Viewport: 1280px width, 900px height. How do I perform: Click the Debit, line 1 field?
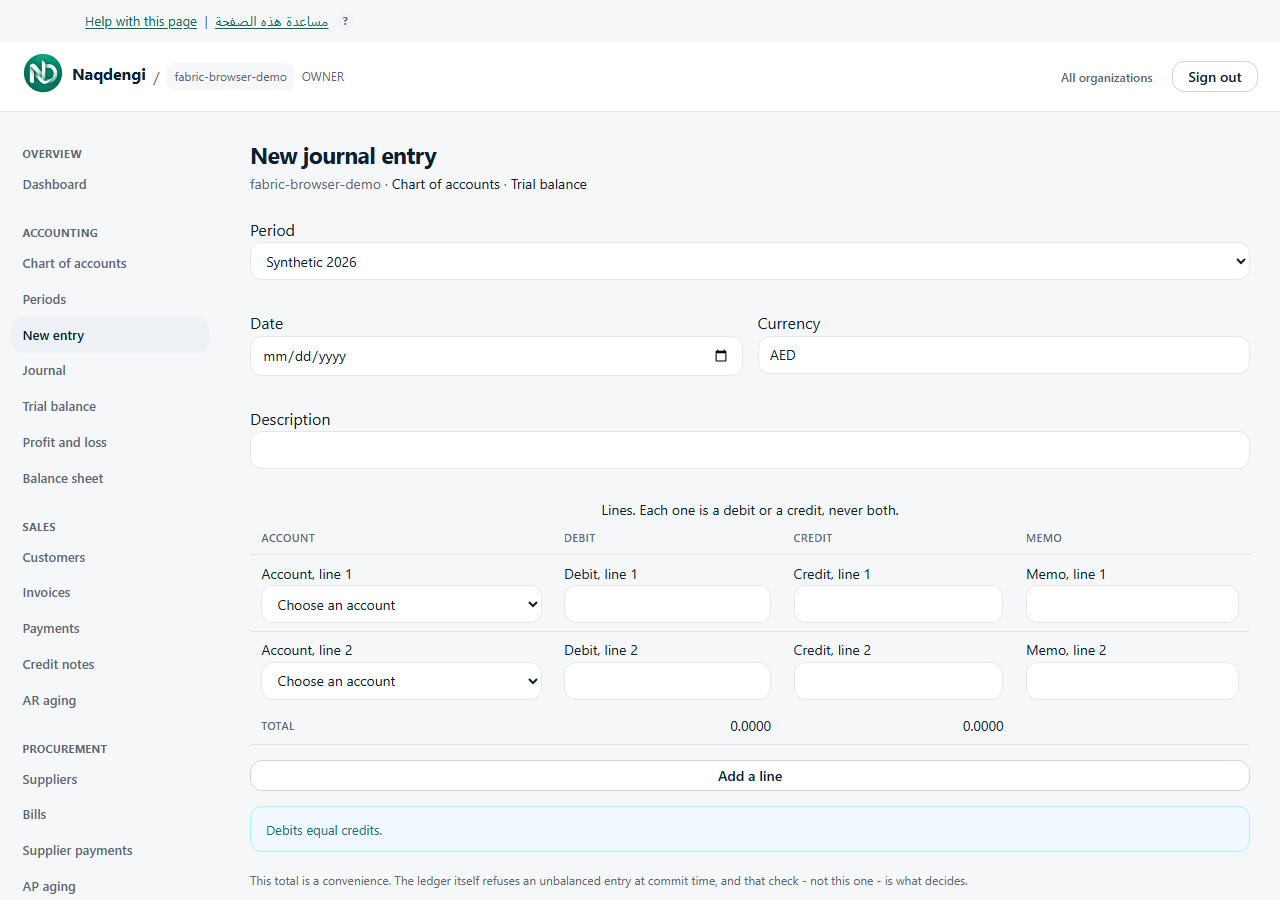(667, 604)
